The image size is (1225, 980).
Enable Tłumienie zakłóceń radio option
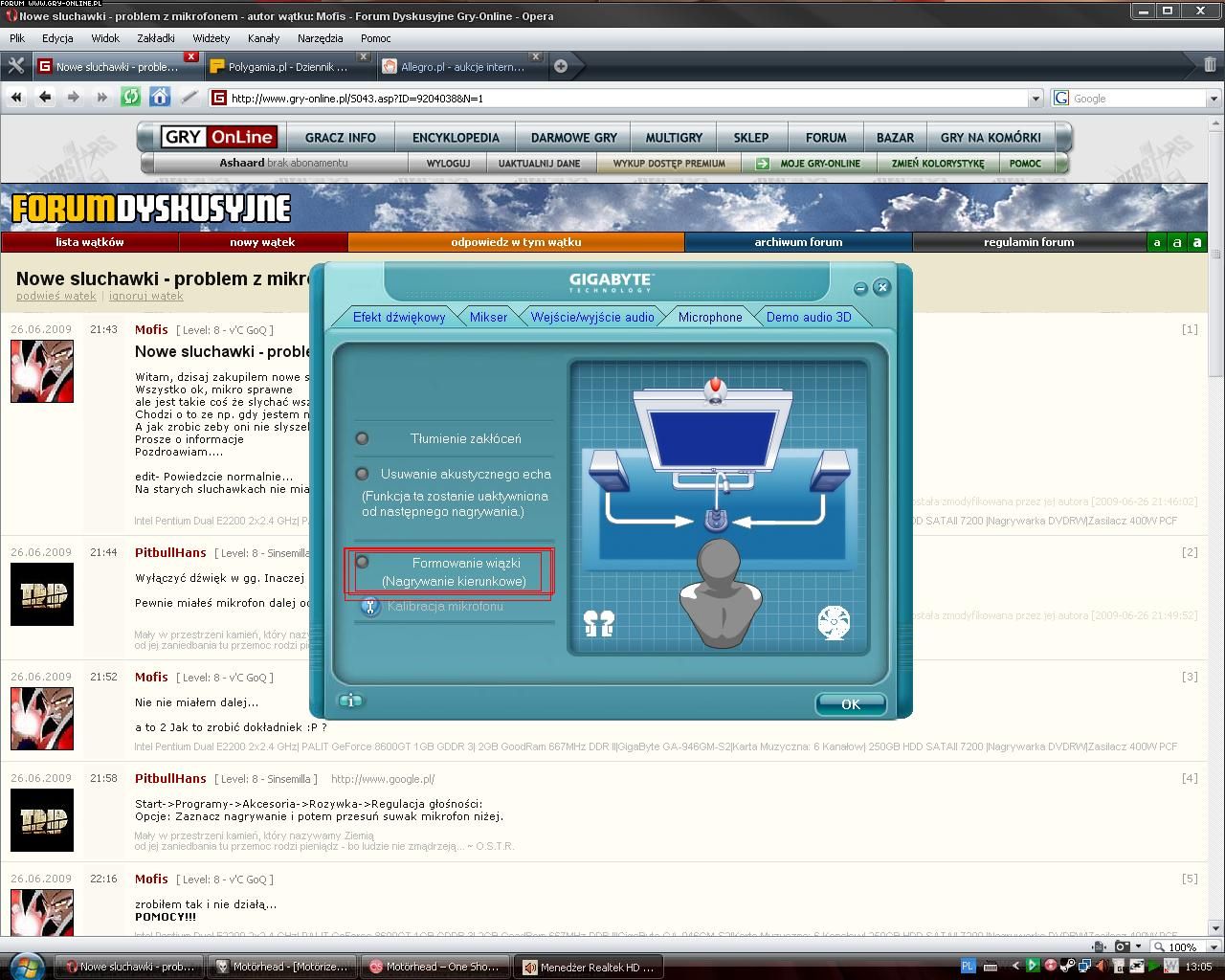[x=362, y=438]
